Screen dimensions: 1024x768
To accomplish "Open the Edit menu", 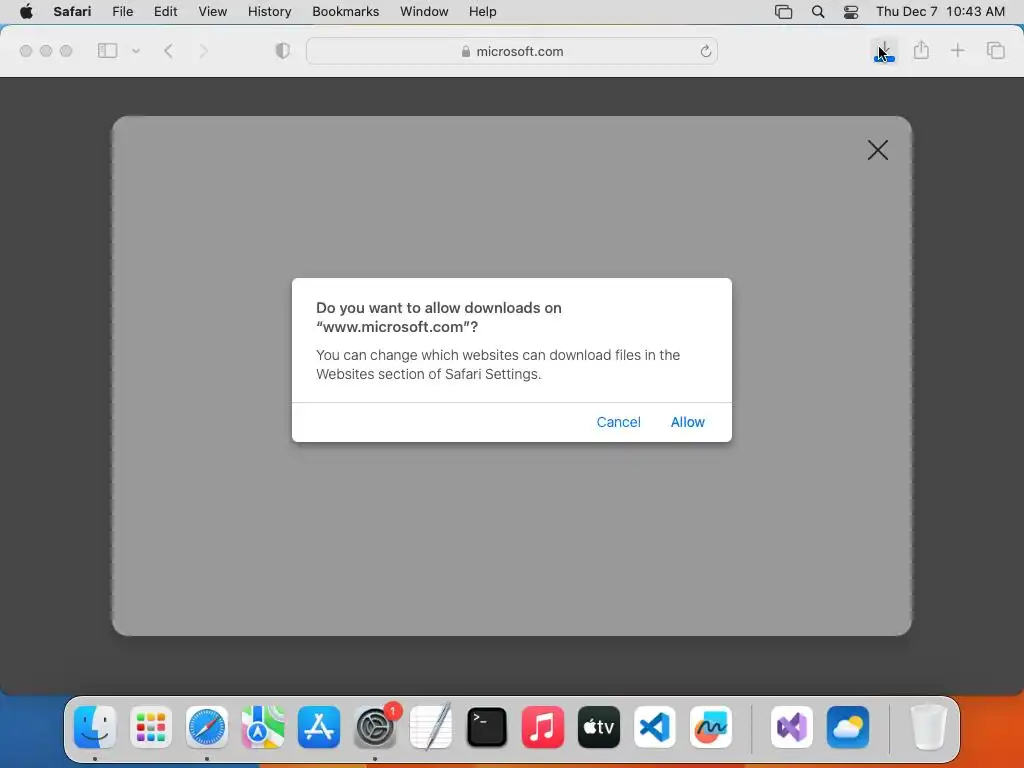I will 165,12.
